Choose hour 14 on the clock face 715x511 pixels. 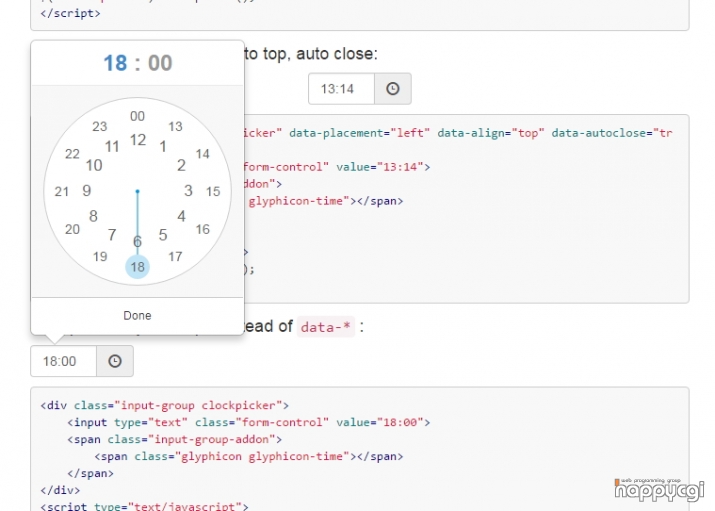point(202,154)
